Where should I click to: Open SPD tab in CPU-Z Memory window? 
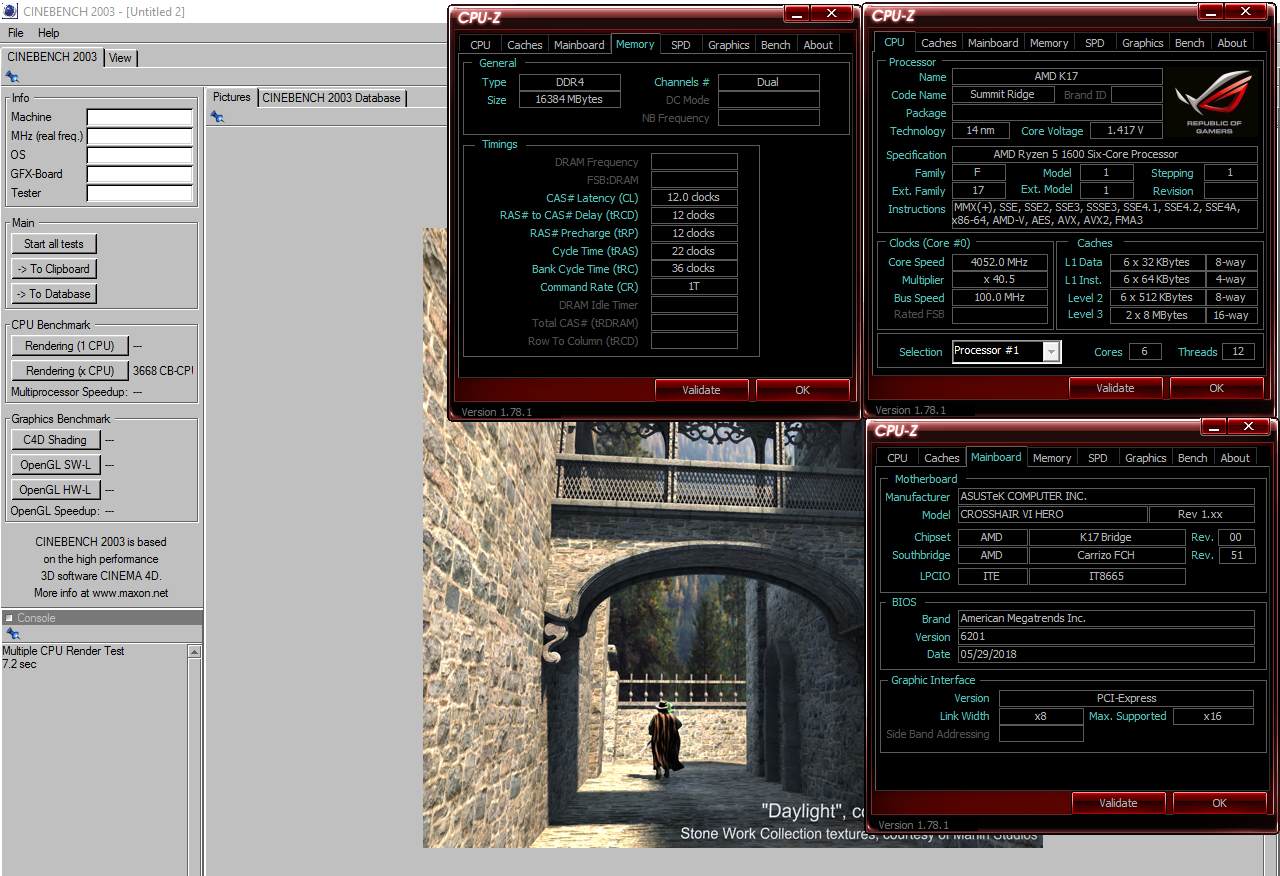tap(680, 45)
